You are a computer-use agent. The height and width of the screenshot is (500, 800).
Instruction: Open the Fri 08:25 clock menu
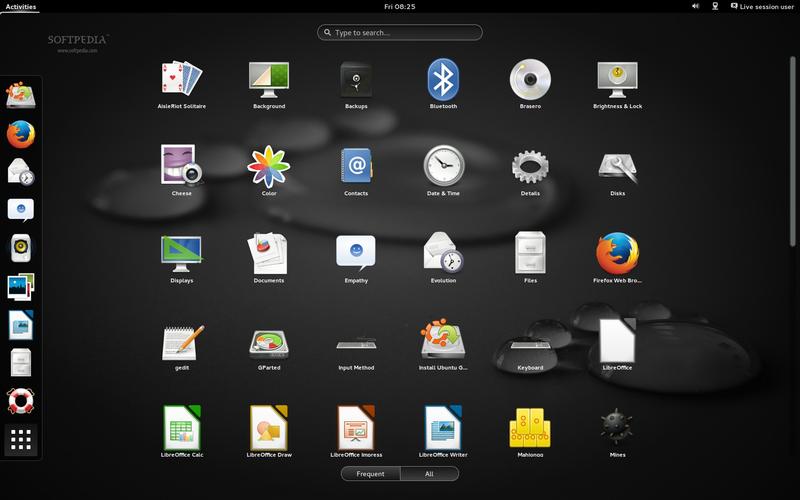click(399, 7)
